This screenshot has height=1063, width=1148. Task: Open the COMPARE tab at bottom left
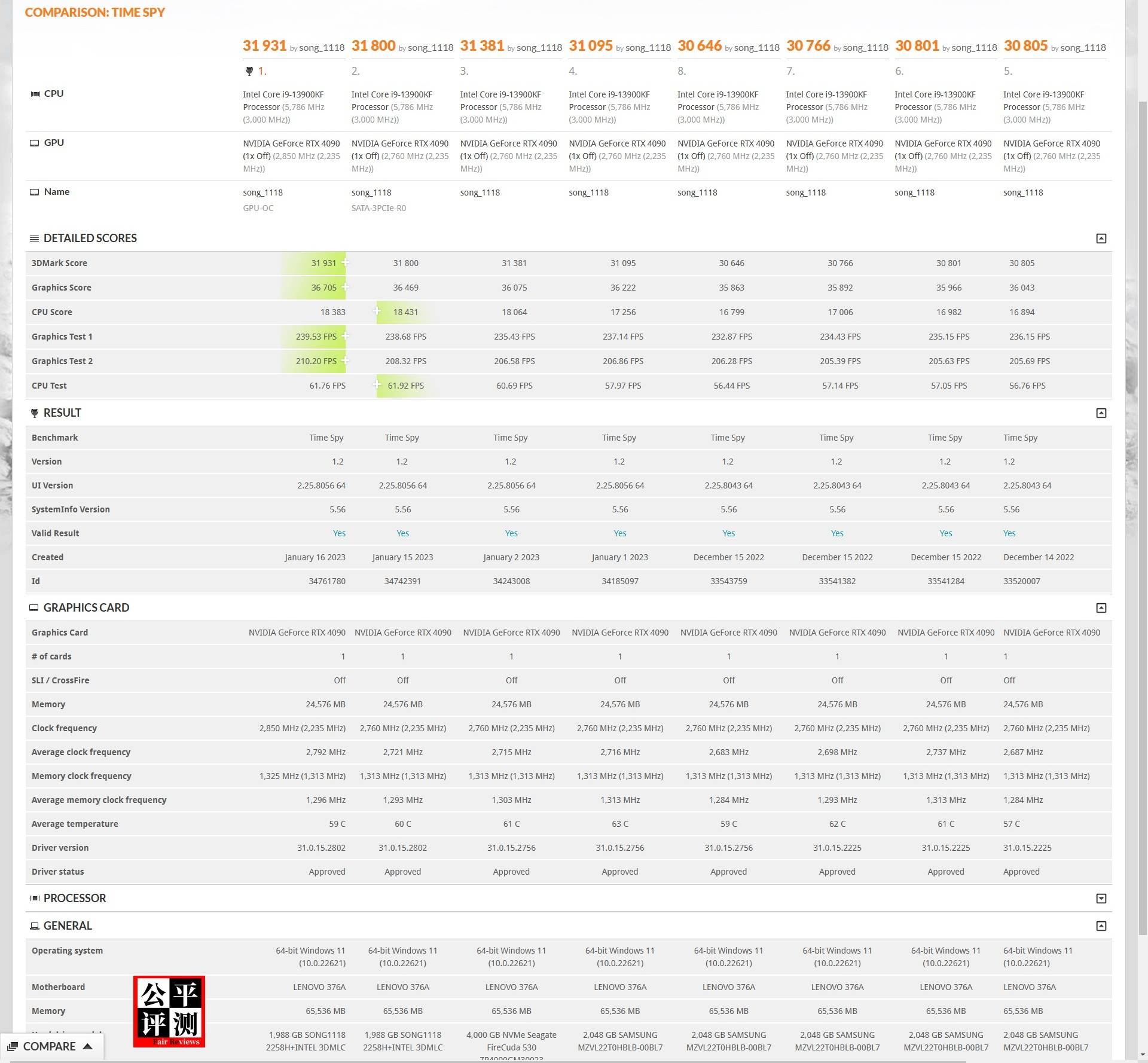51,1046
